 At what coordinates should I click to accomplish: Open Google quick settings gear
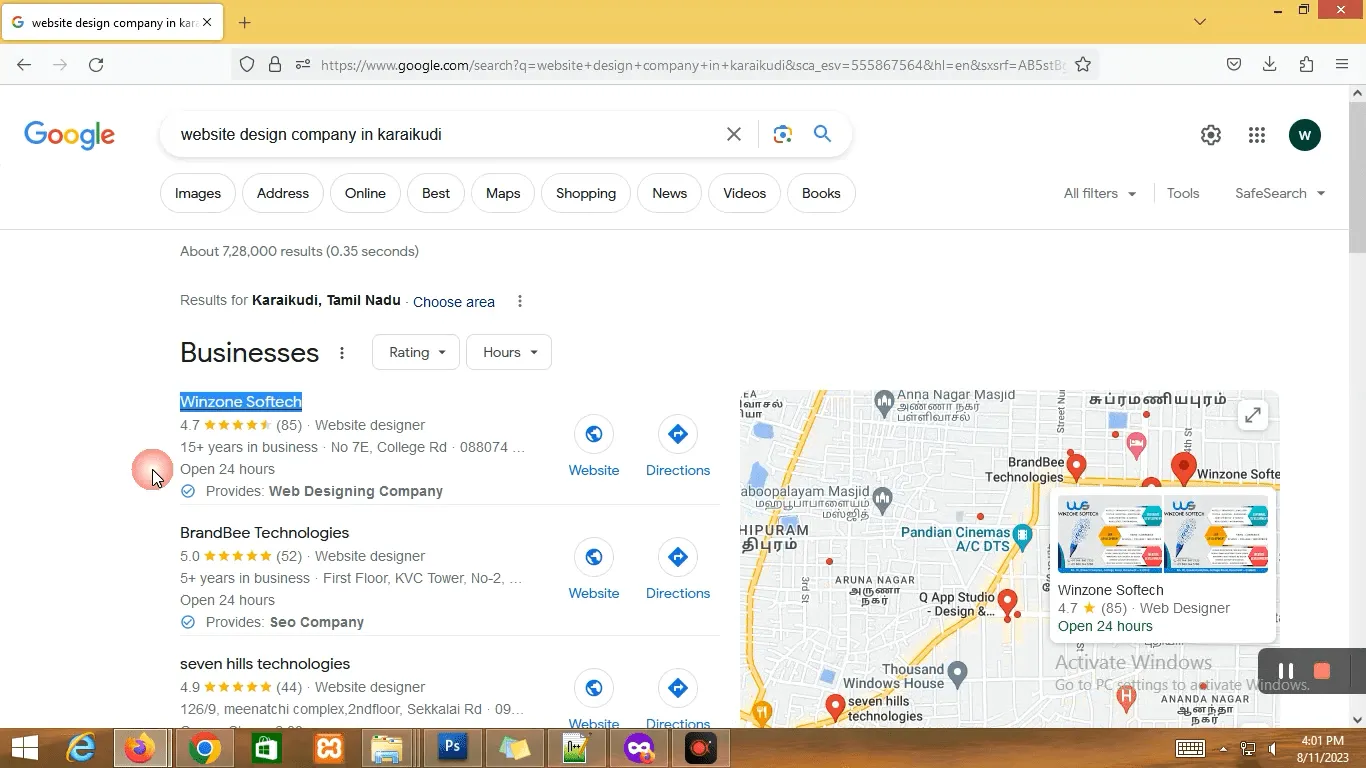tap(1211, 135)
